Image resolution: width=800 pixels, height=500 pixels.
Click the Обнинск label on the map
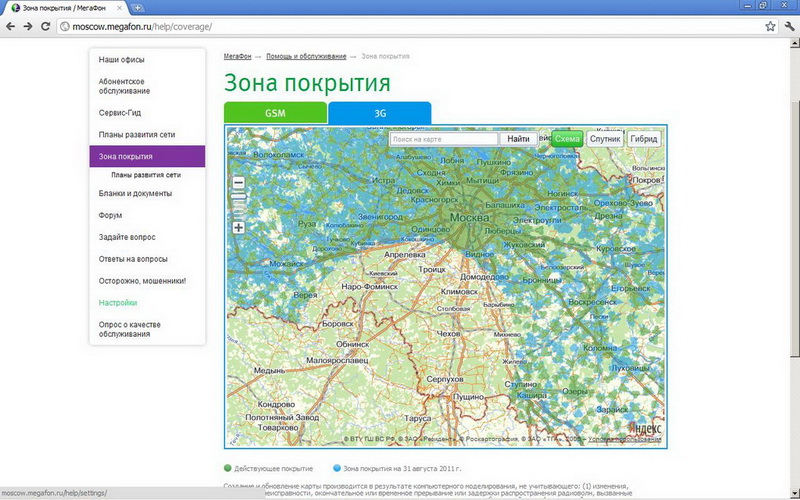tap(353, 344)
